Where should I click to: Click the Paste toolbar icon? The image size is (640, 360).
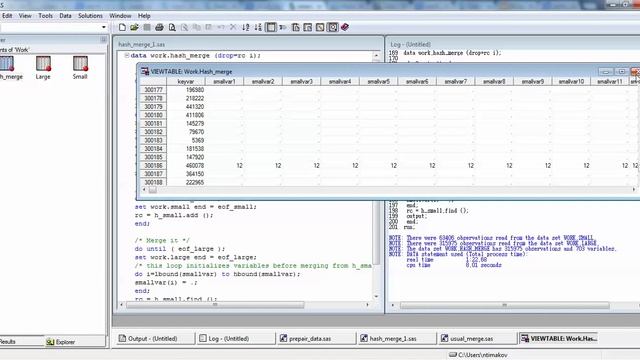[209, 27]
